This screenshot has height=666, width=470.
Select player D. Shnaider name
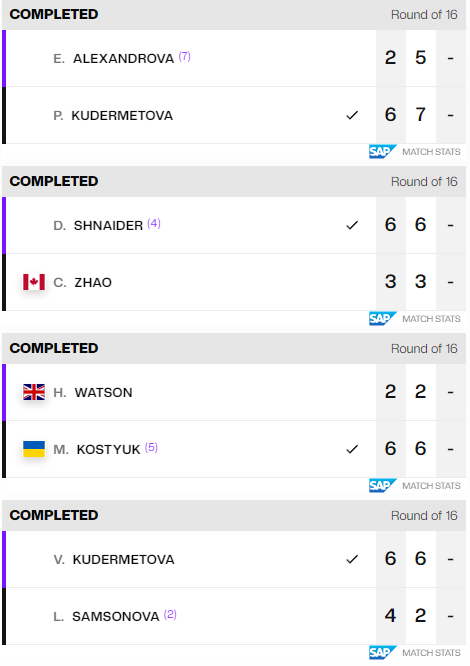(x=98, y=226)
